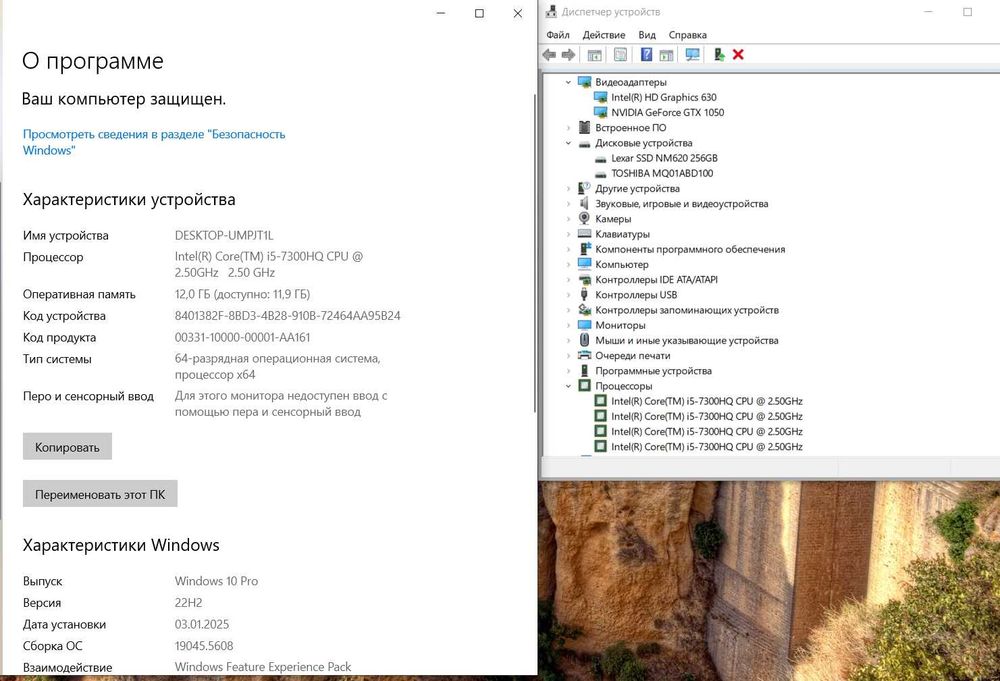The image size is (1000, 681).
Task: Click the red X uninstall device icon
Action: 738,55
